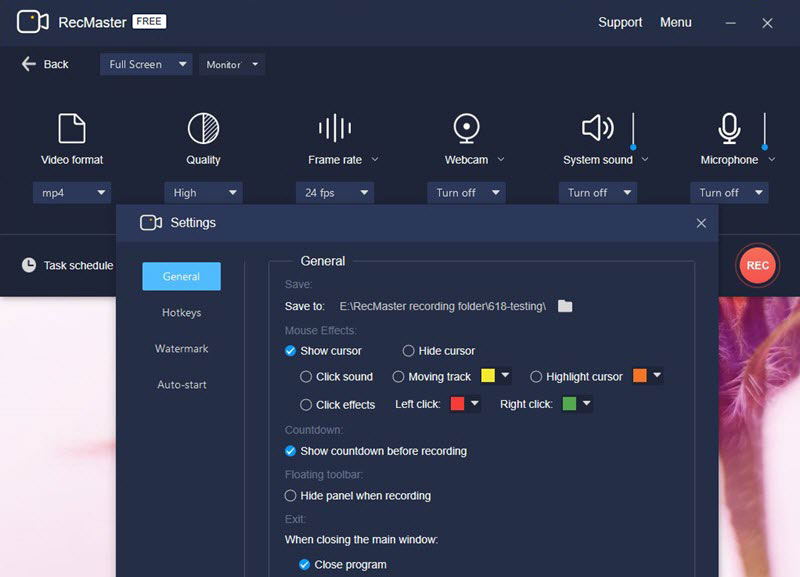Screen dimensions: 800x577
Task: Switch to the Hotkeys settings tab
Action: [182, 312]
